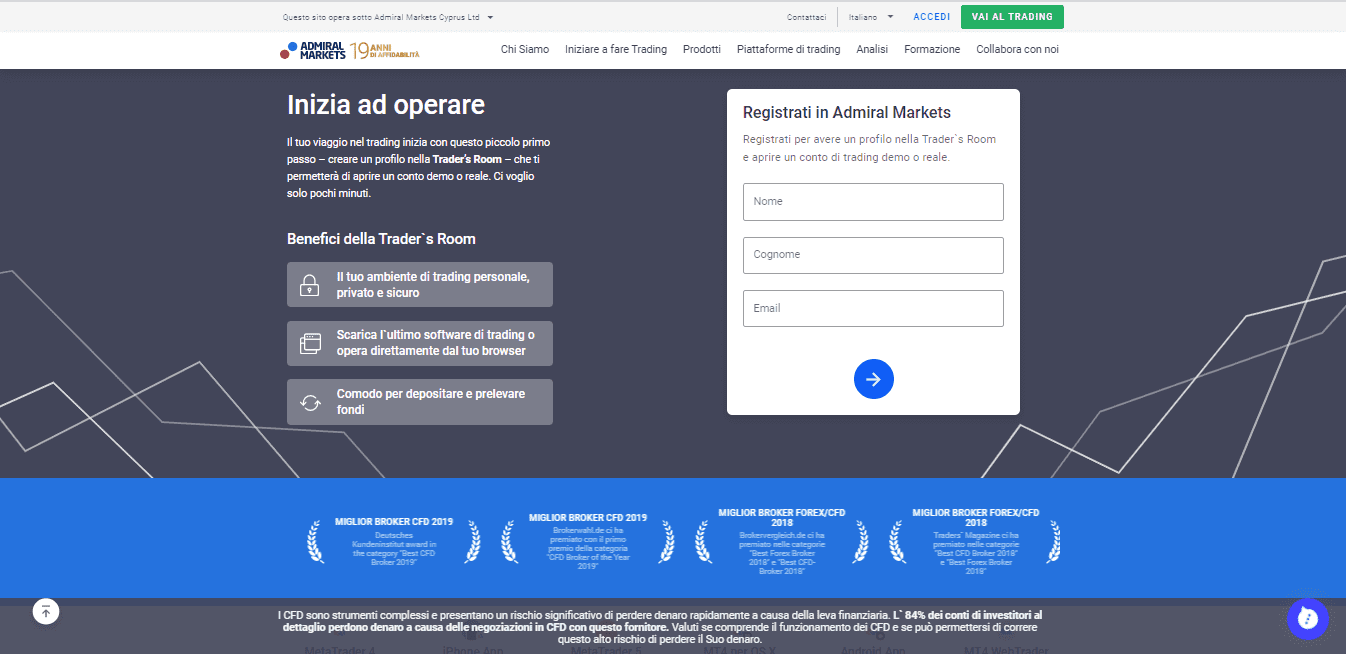The image size is (1346, 654).
Task: Open the Chi Siamo menu
Action: coord(525,49)
